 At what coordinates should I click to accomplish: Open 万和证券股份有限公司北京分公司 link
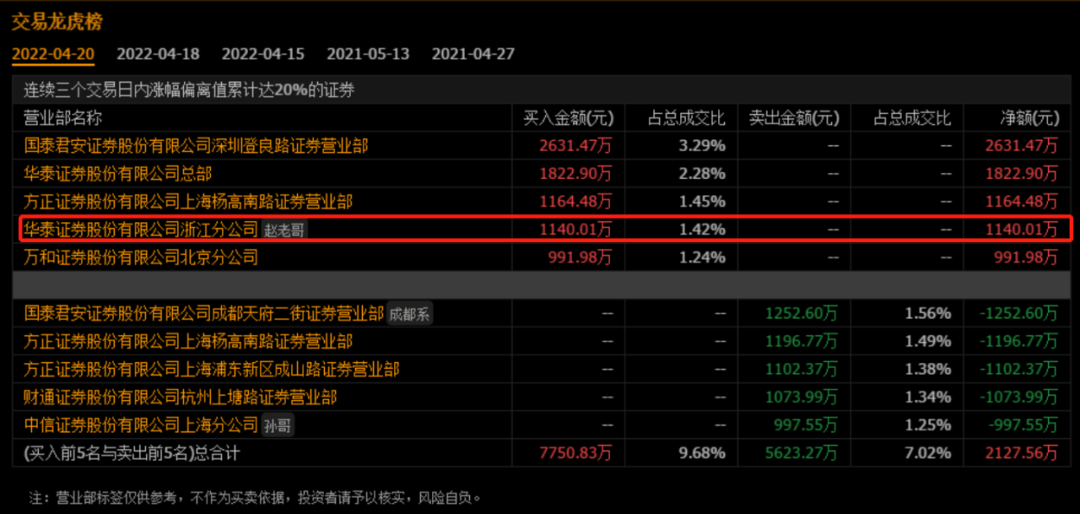(x=141, y=258)
